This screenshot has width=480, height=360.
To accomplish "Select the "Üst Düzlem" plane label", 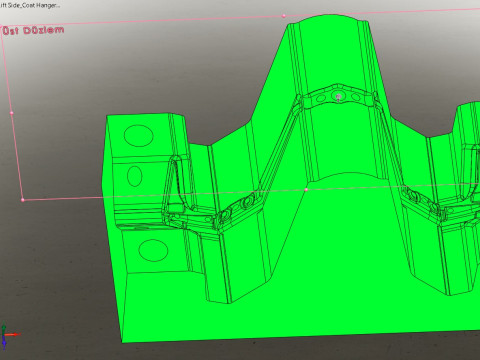I will click(x=33, y=31).
